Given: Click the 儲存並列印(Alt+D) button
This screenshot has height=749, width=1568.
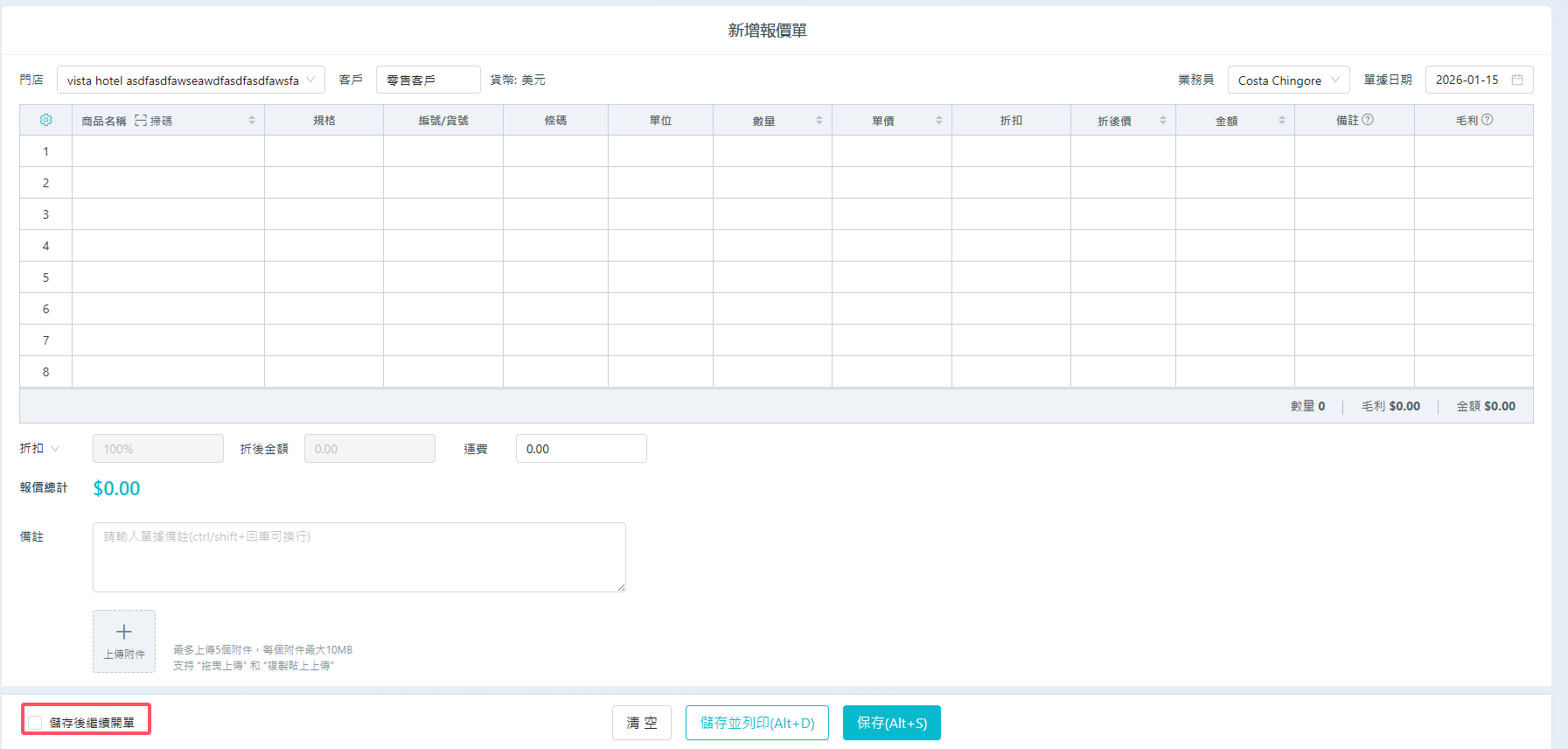Looking at the screenshot, I should tap(756, 723).
